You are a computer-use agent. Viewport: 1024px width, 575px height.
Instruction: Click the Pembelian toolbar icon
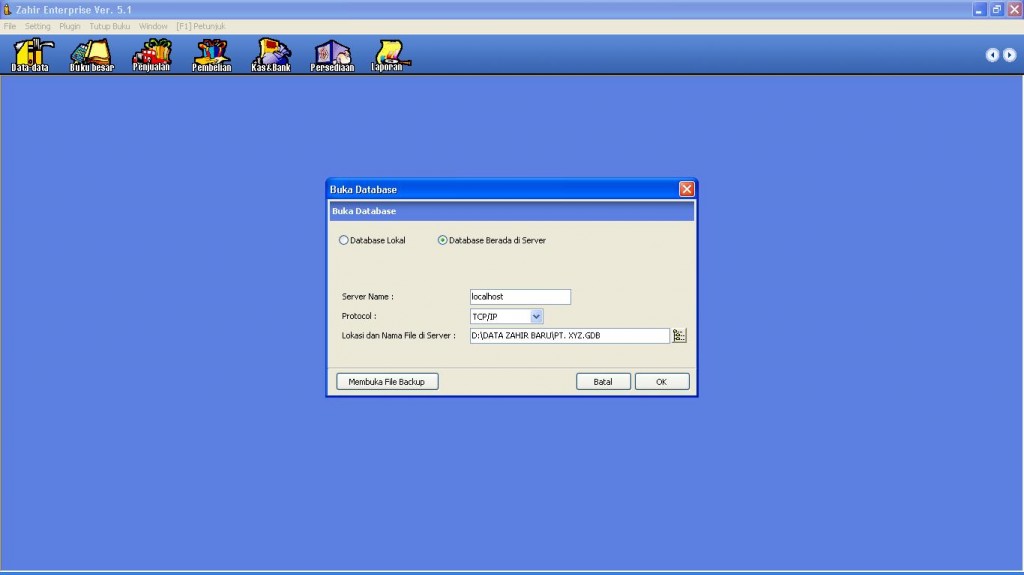(211, 54)
